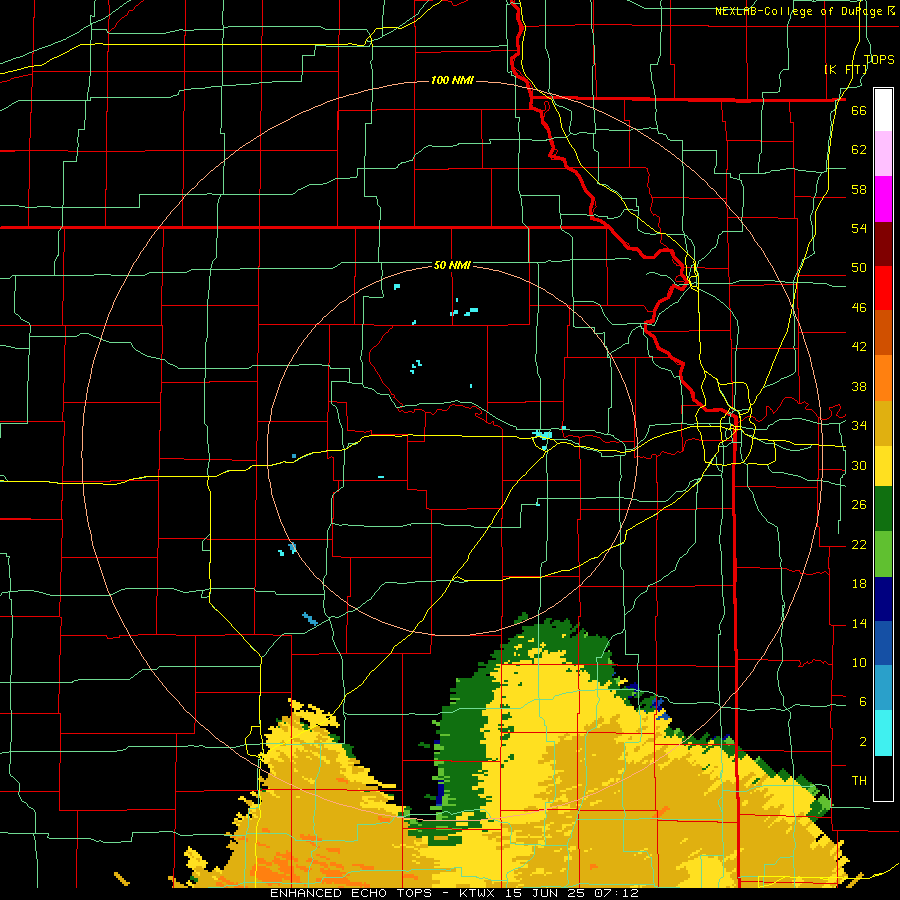The width and height of the screenshot is (900, 900).
Task: Click the 30 legend value label
Action: [x=859, y=465]
